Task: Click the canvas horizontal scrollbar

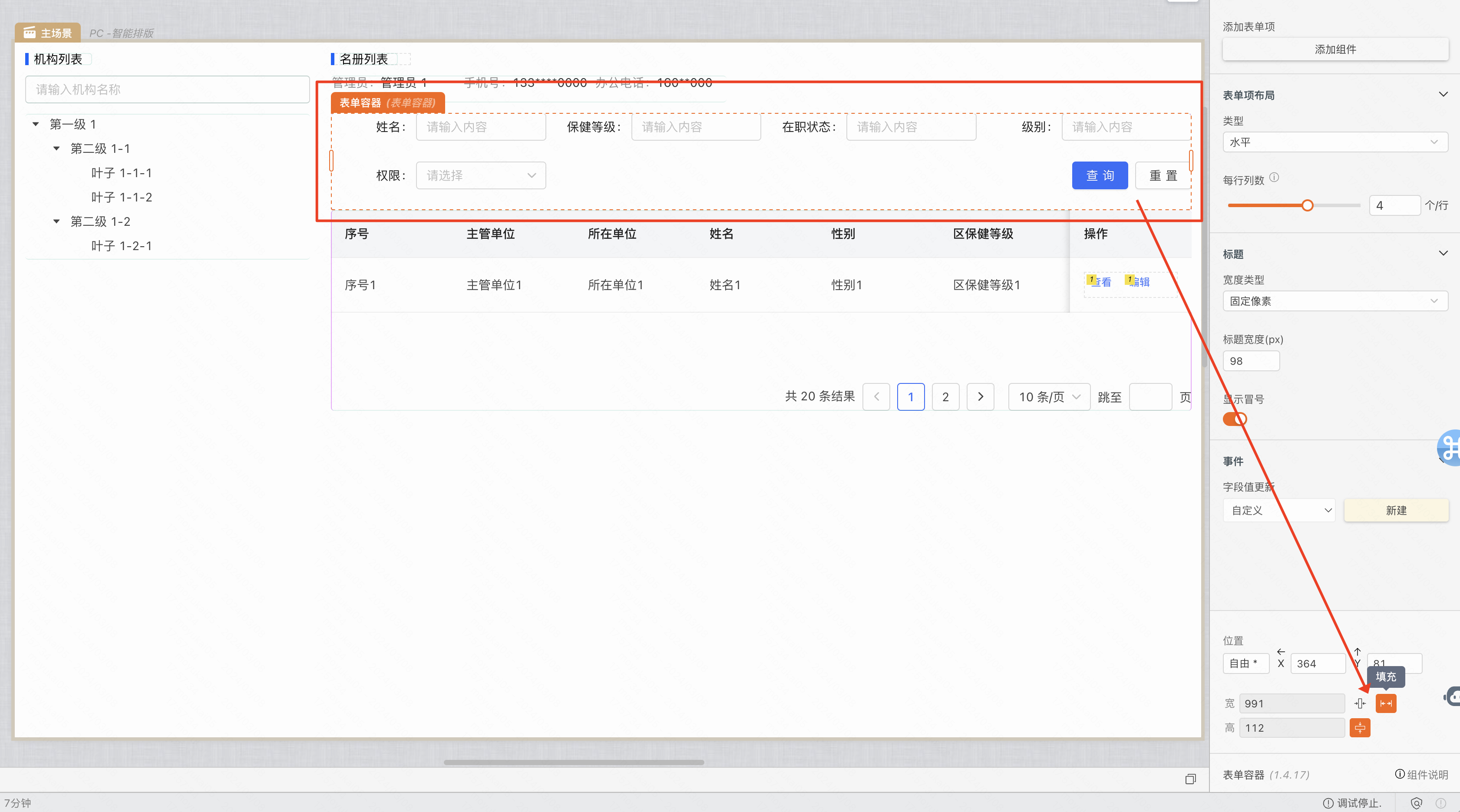Action: tap(574, 762)
